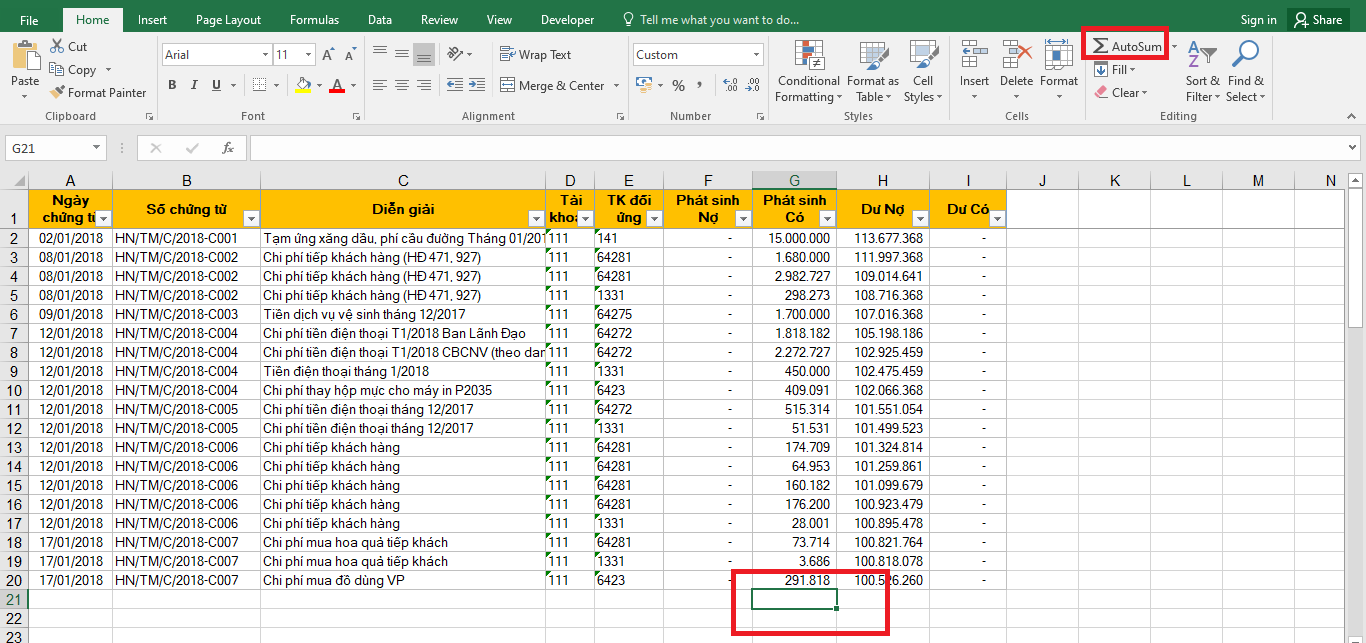Expand the Custom number format dropdown
Screen dimensions: 1366x643
click(756, 55)
